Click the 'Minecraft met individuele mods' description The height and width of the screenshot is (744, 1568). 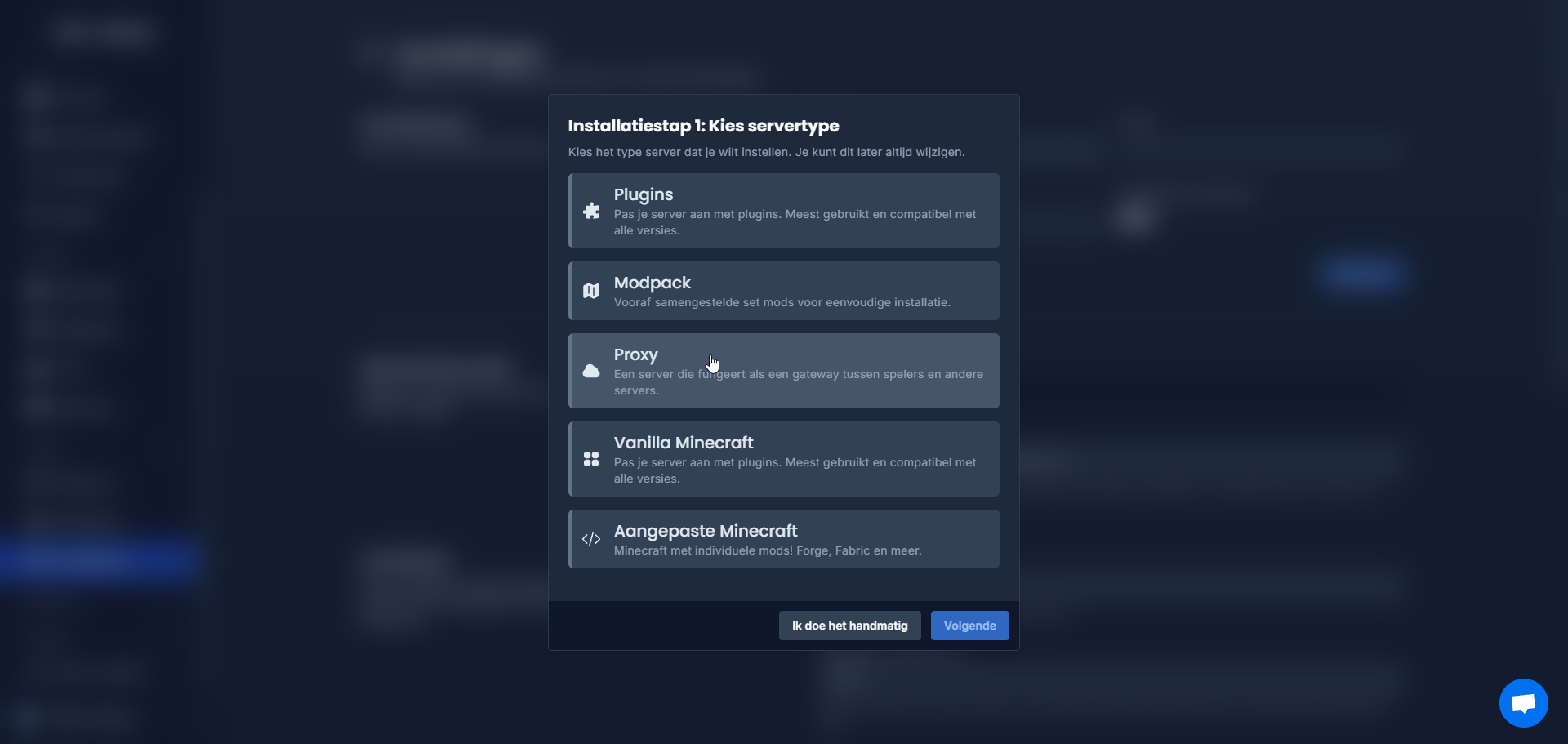(768, 550)
